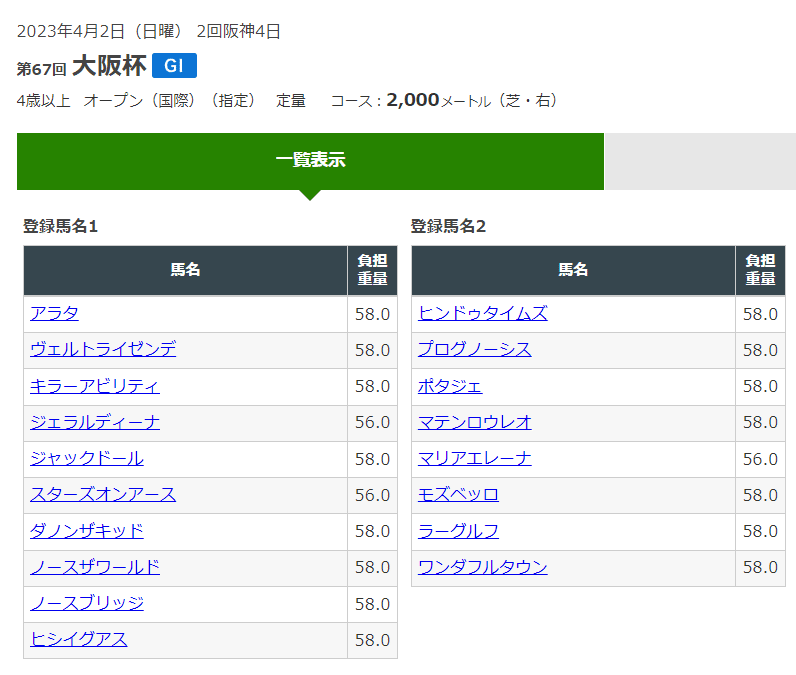
Task: Open horse link ヒンドゥタイムズ
Action: coord(483,314)
